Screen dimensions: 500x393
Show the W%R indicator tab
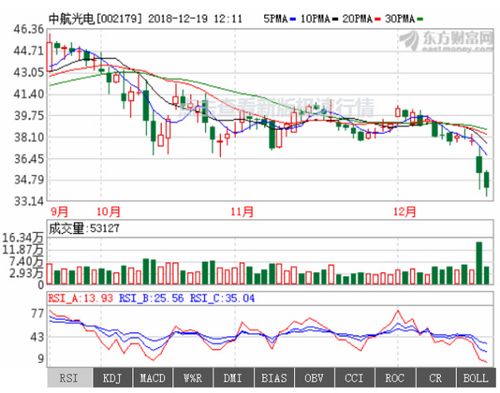point(193,378)
